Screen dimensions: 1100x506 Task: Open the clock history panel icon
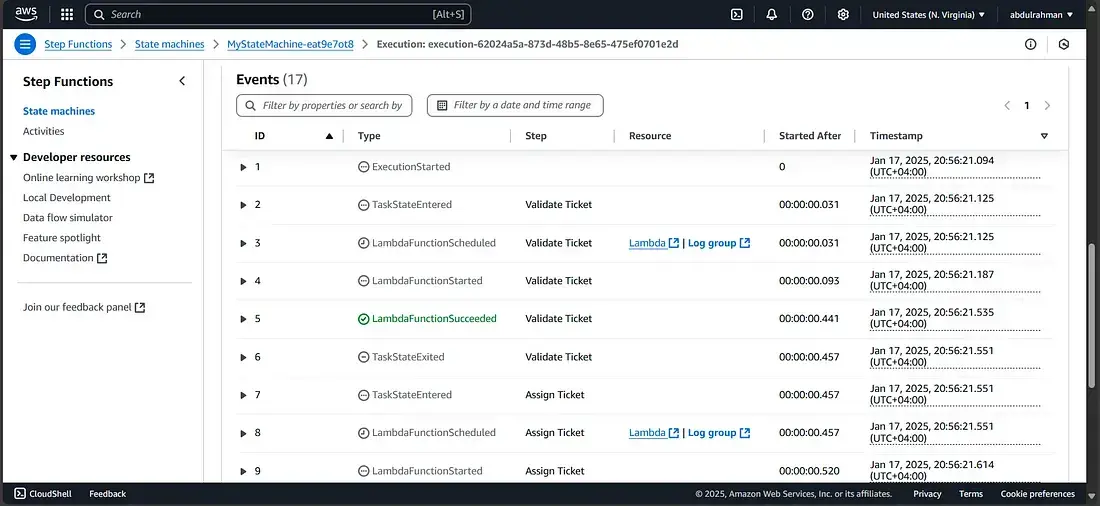(1064, 44)
